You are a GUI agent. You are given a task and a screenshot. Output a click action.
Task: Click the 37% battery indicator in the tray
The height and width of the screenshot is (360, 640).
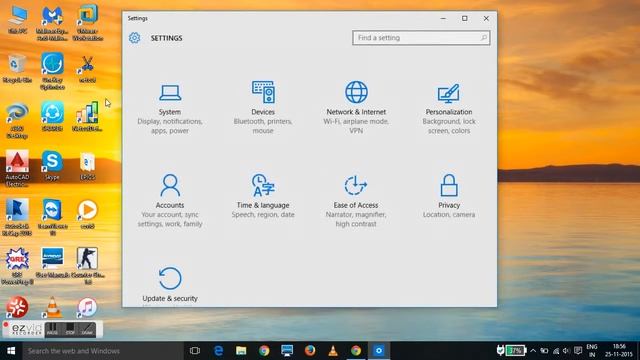(x=516, y=351)
